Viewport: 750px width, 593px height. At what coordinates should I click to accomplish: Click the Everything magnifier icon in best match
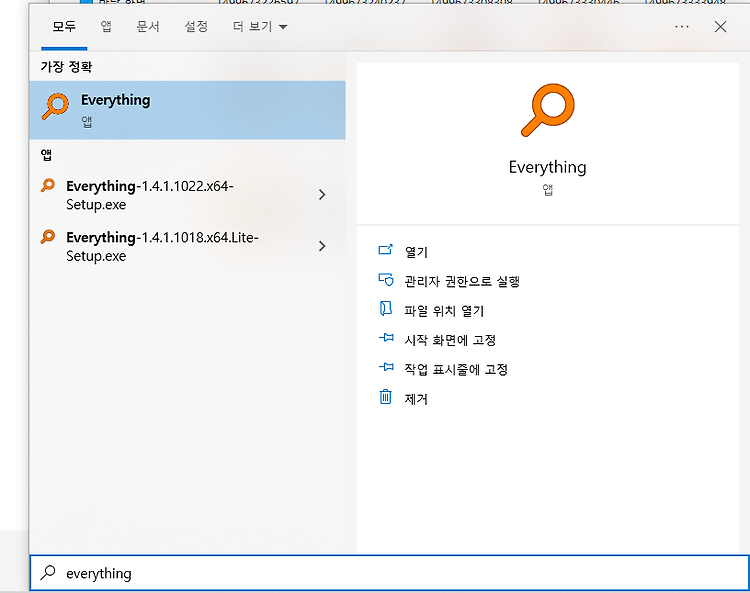[x=55, y=106]
